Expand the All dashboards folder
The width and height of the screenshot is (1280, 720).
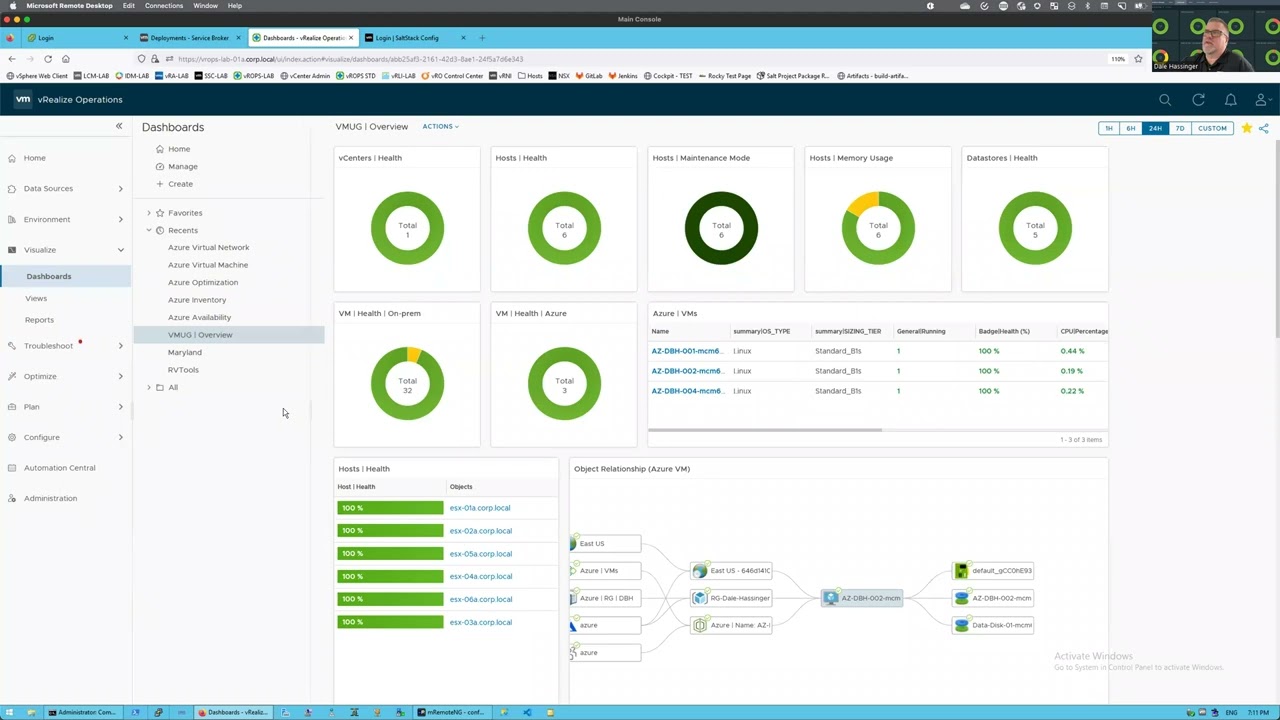pos(149,387)
